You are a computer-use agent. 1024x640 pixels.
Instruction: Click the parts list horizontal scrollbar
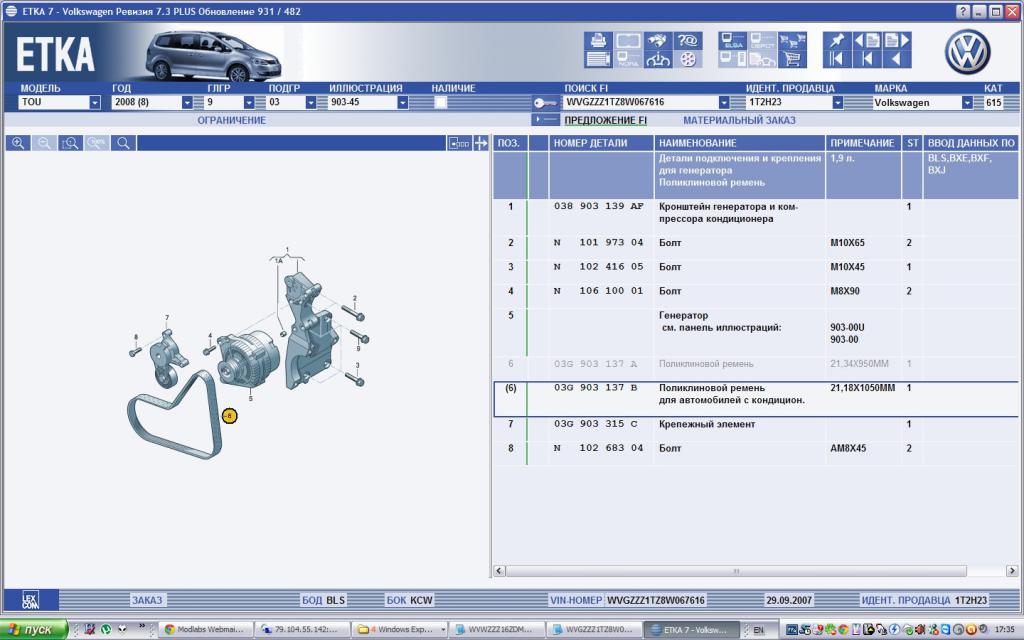(x=736, y=571)
